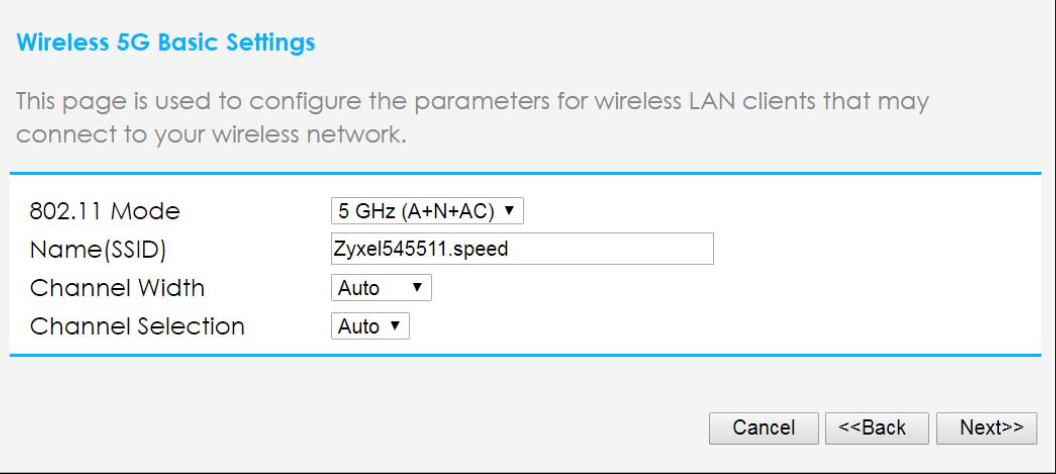Click the Wireless 5G Basic Settings heading
This screenshot has height=474, width=1056.
[166, 44]
